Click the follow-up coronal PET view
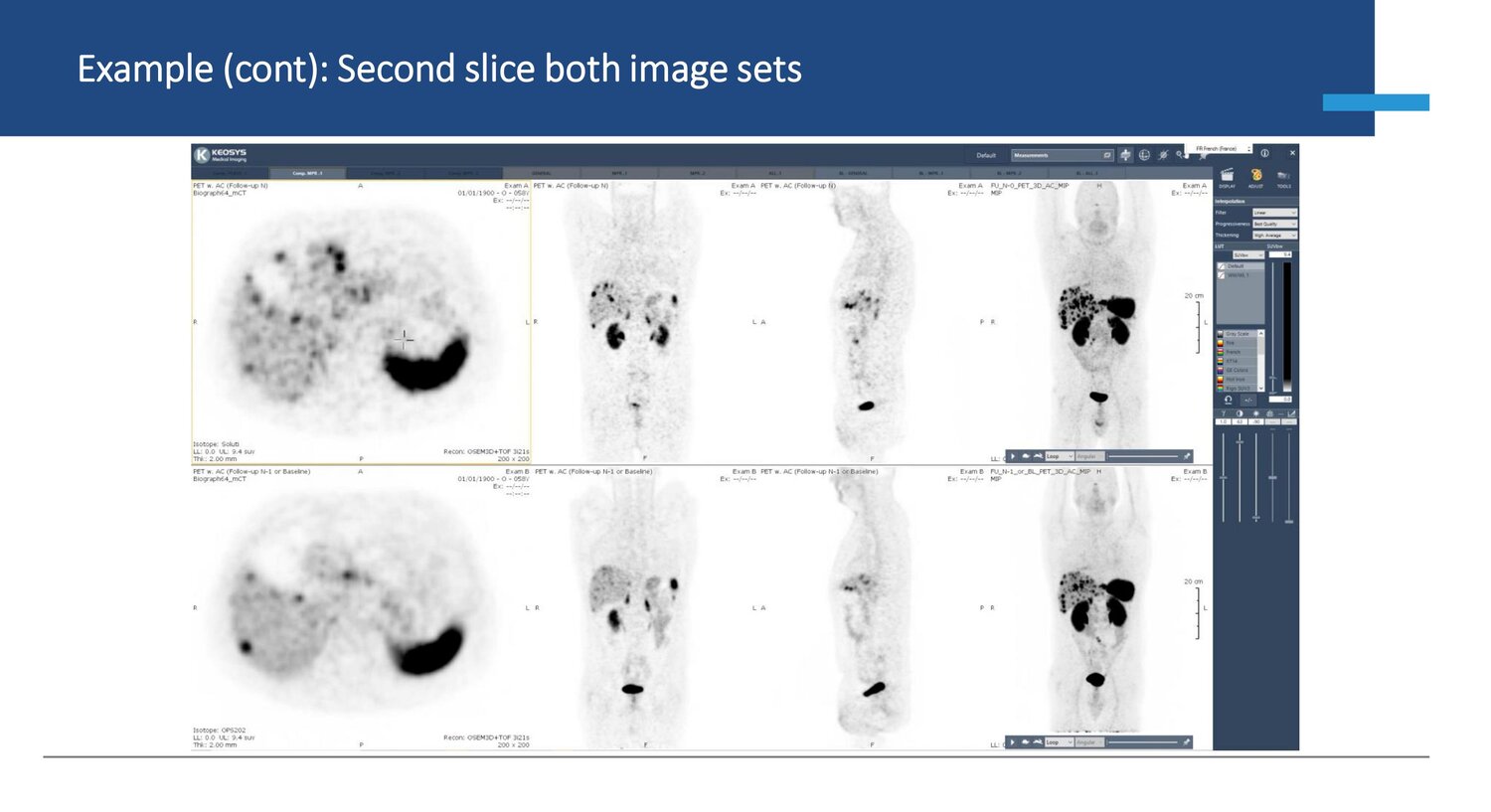 click(x=645, y=322)
